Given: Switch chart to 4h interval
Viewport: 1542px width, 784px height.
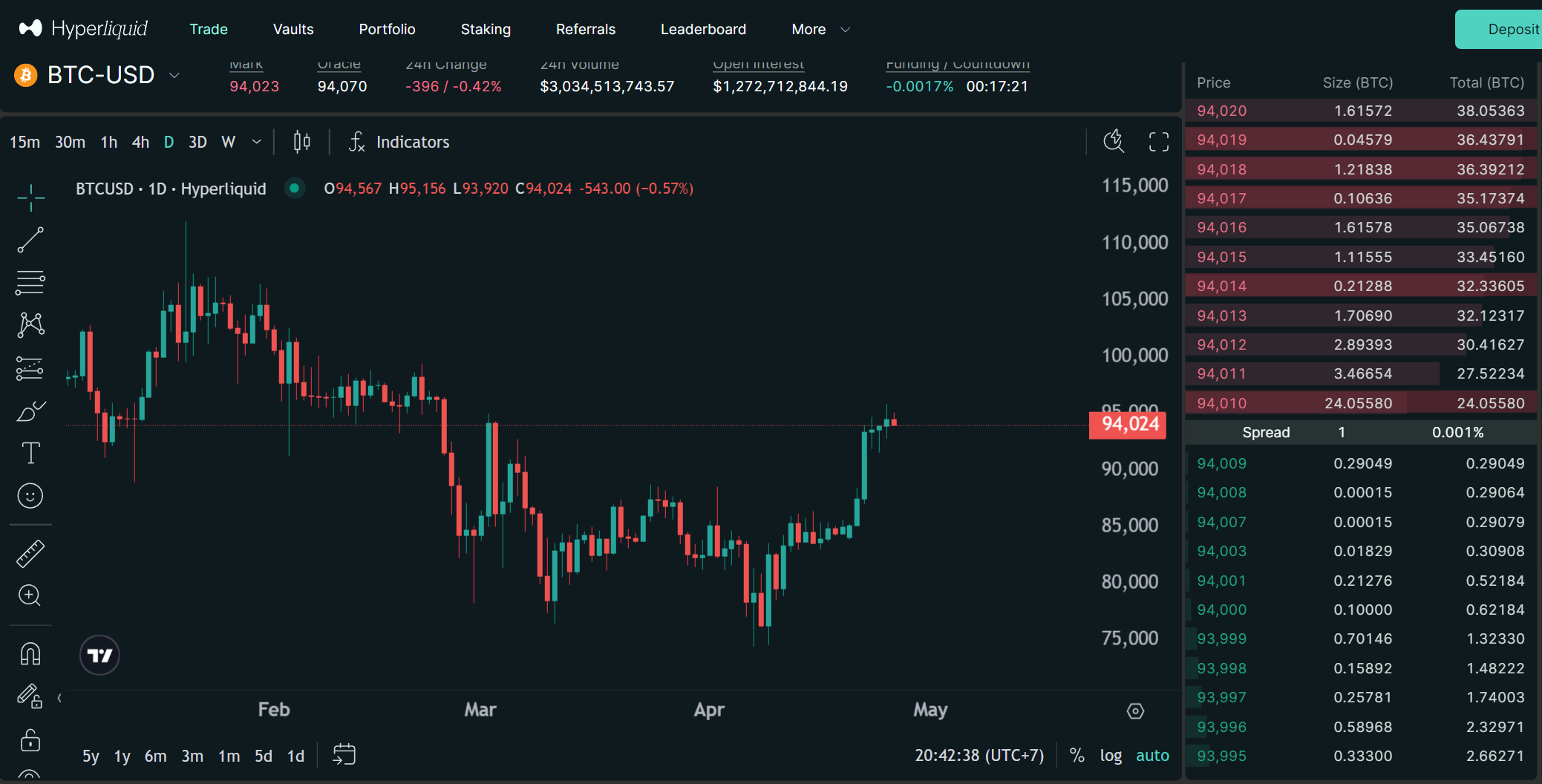Looking at the screenshot, I should coord(140,142).
